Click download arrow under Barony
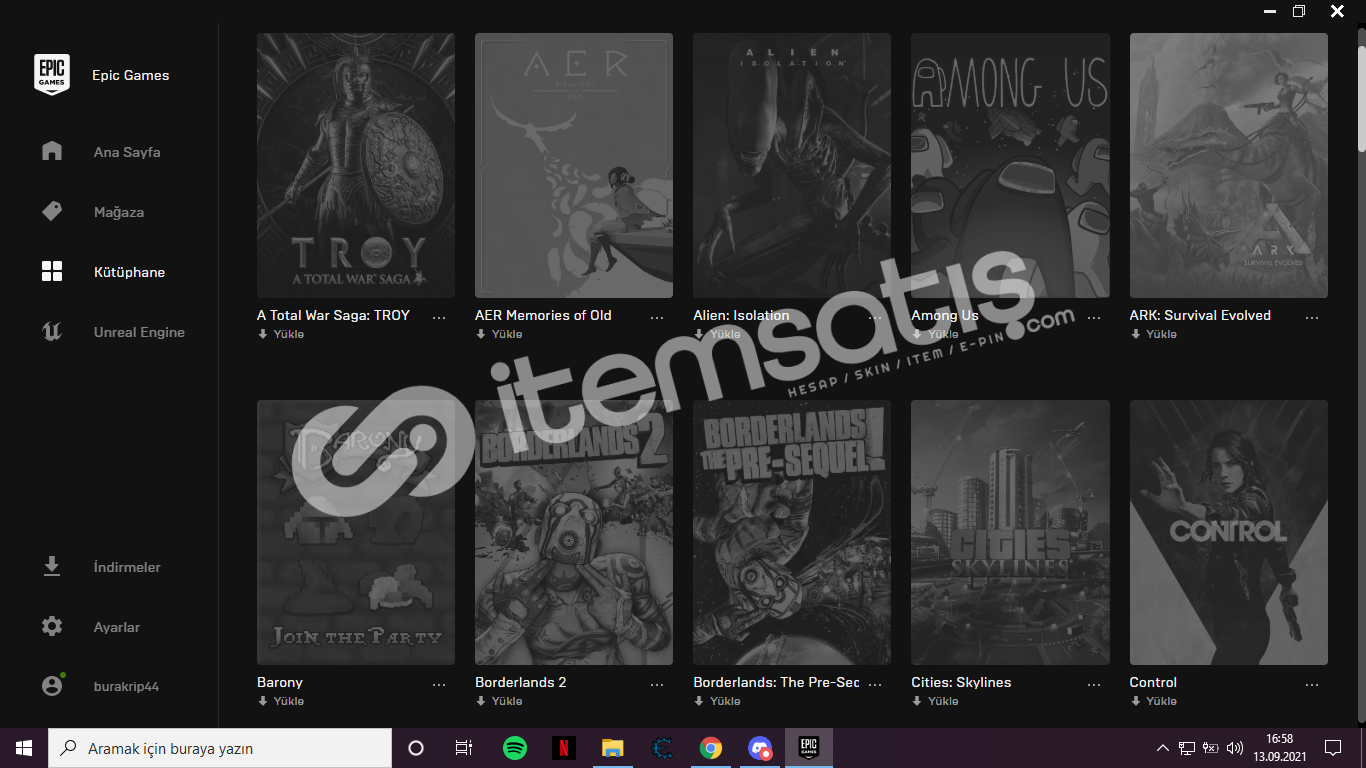The width and height of the screenshot is (1366, 768). click(262, 701)
